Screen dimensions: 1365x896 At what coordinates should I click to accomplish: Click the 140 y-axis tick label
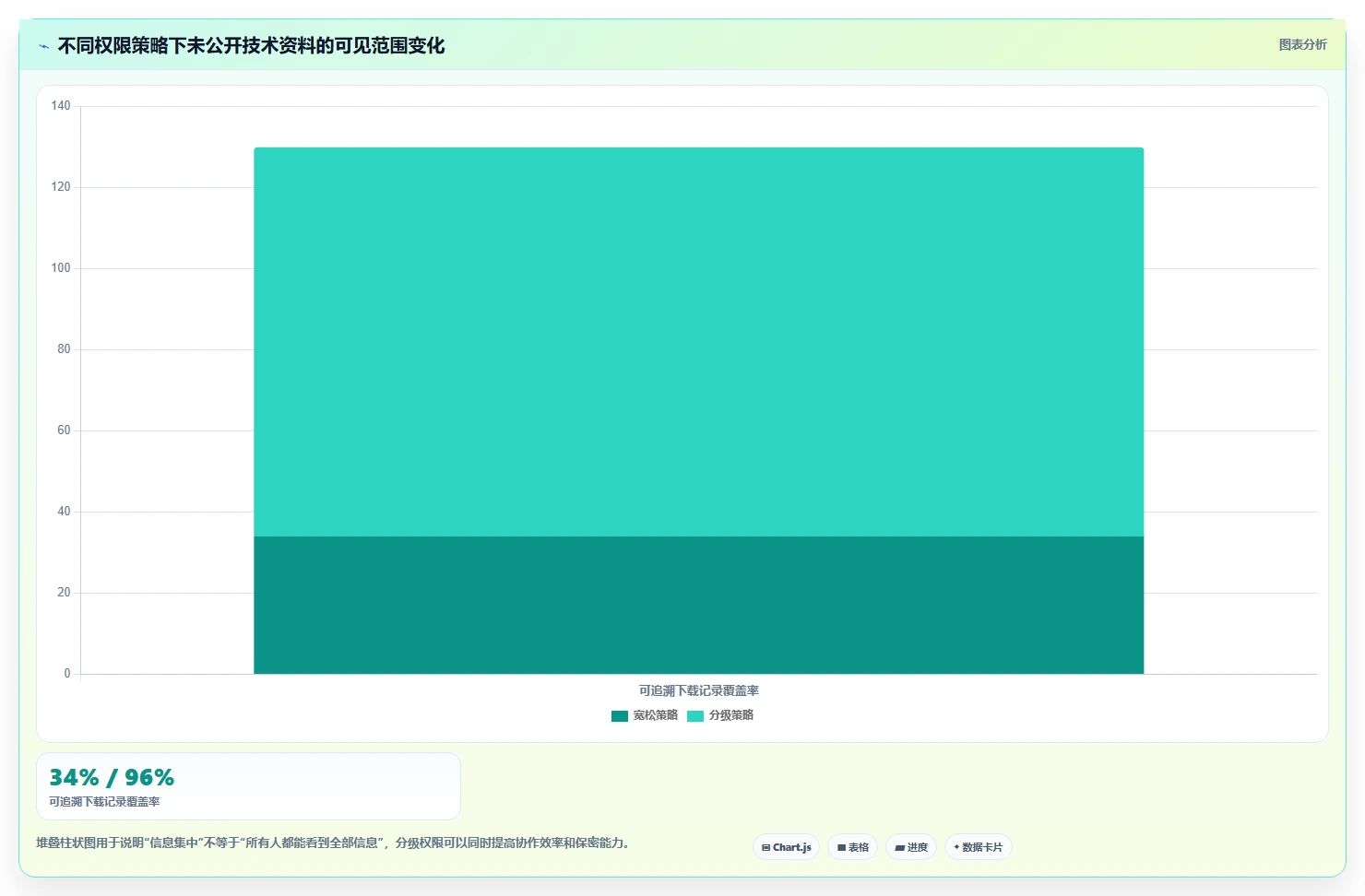pos(61,106)
